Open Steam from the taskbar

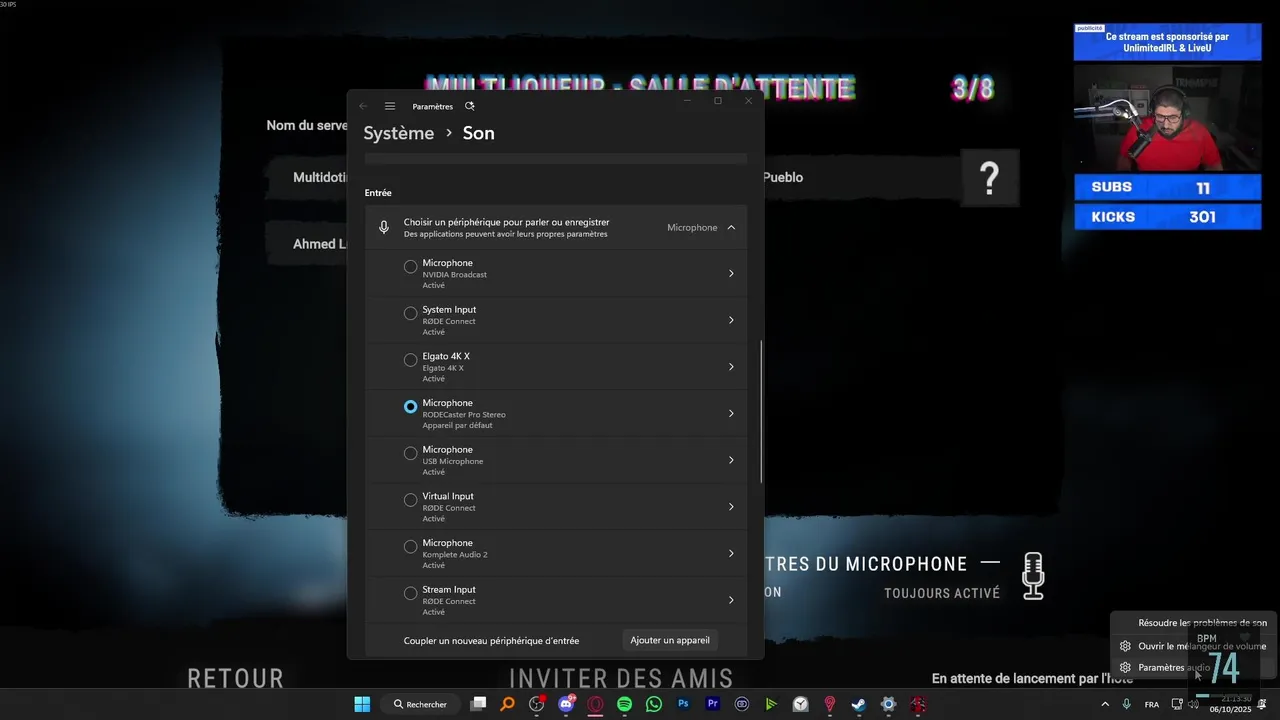859,704
